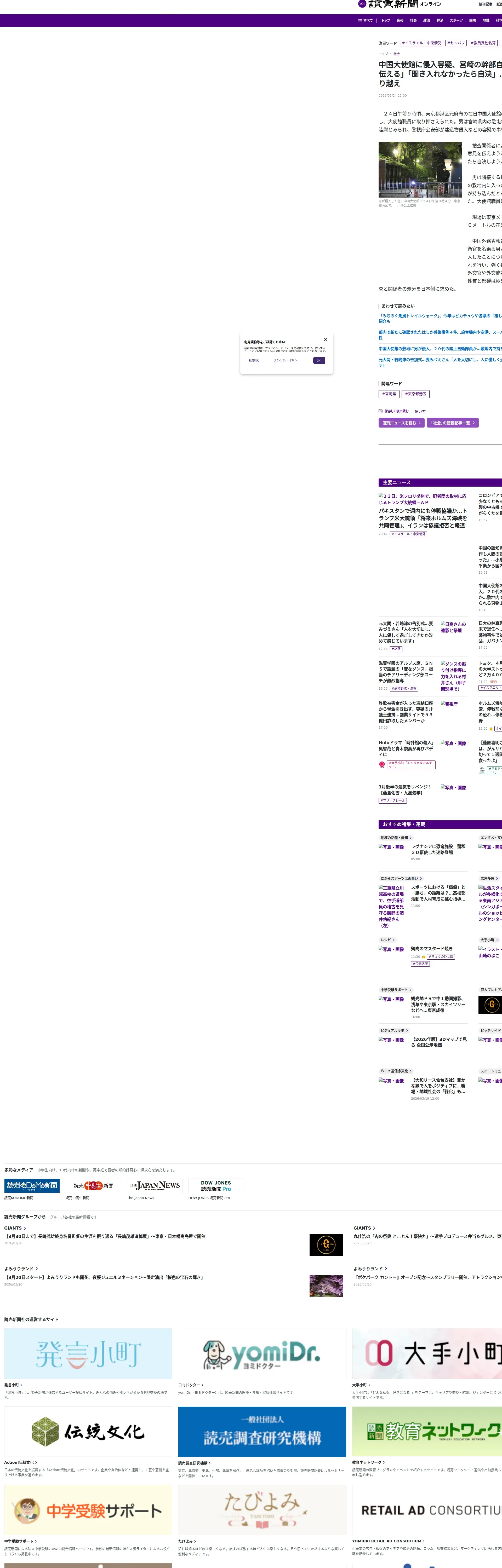This screenshot has height=1568, width=502.
Task: Click the #マリ・クレール tag
Action: (x=392, y=800)
